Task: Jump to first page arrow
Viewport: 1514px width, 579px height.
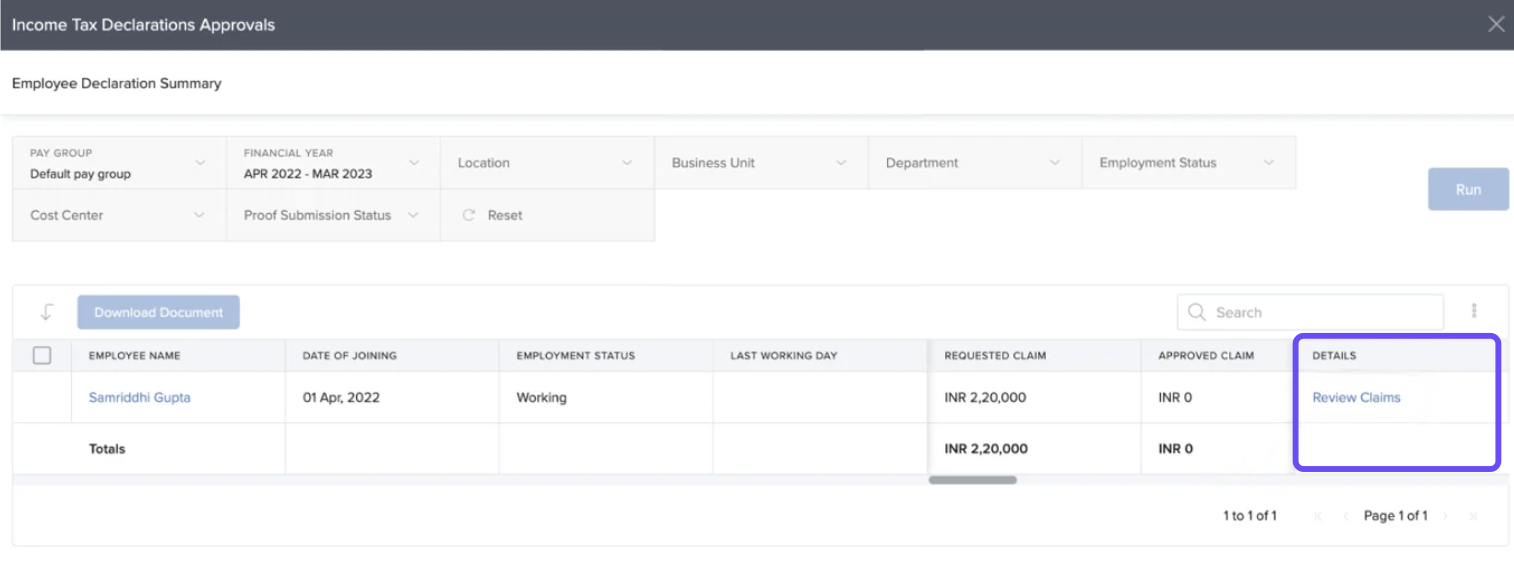Action: tap(1318, 516)
